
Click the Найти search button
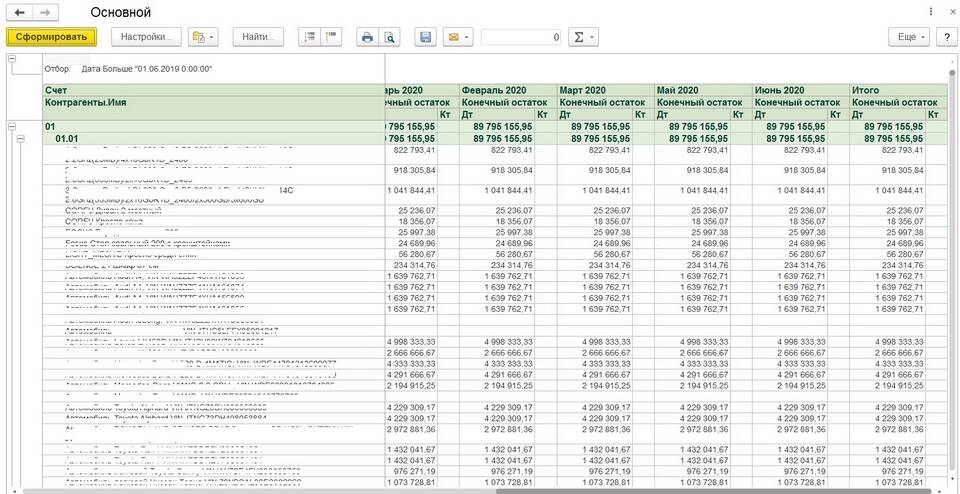(258, 37)
